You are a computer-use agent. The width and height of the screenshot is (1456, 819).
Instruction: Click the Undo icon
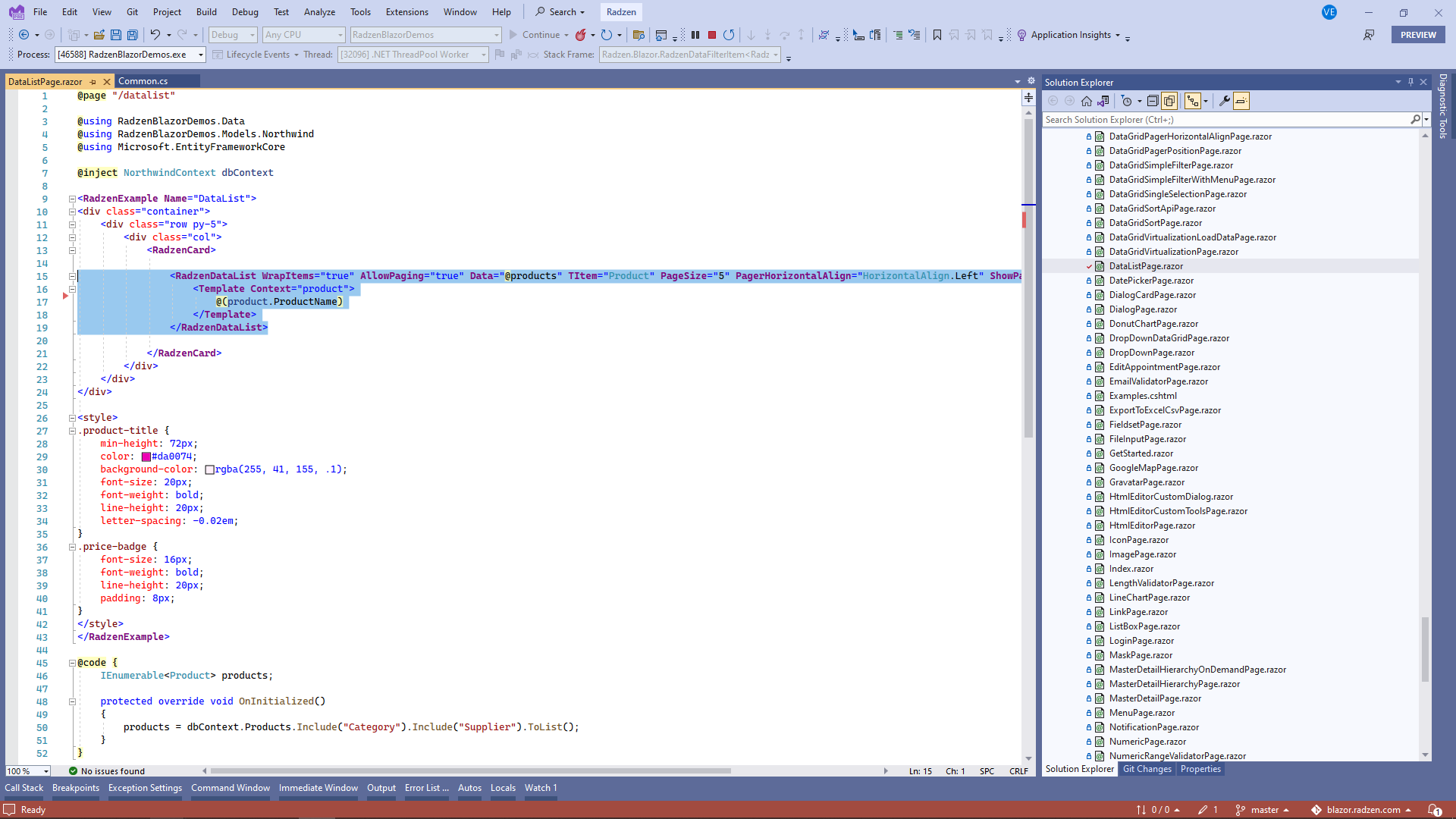pyautogui.click(x=155, y=35)
